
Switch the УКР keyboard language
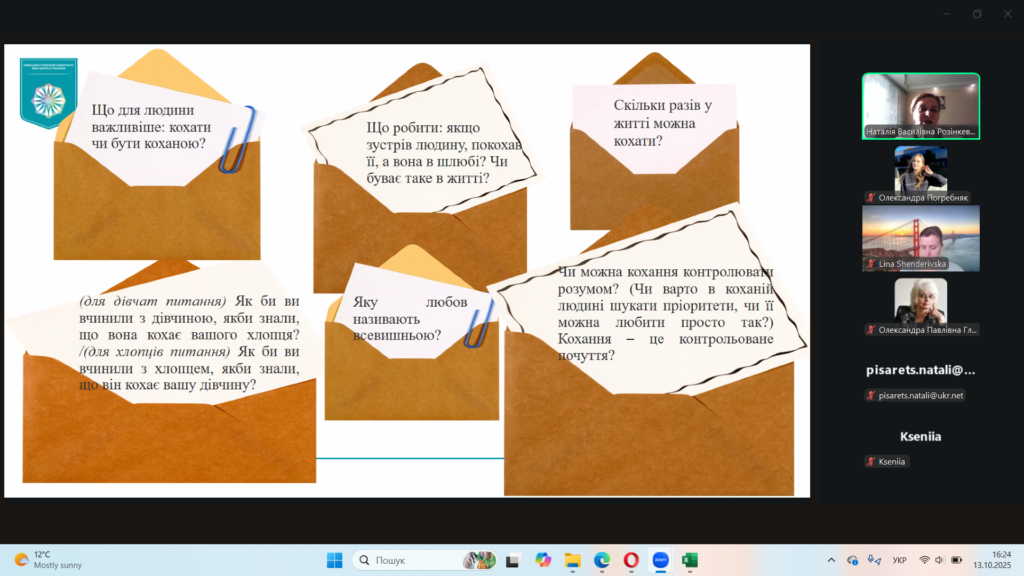tap(899, 560)
